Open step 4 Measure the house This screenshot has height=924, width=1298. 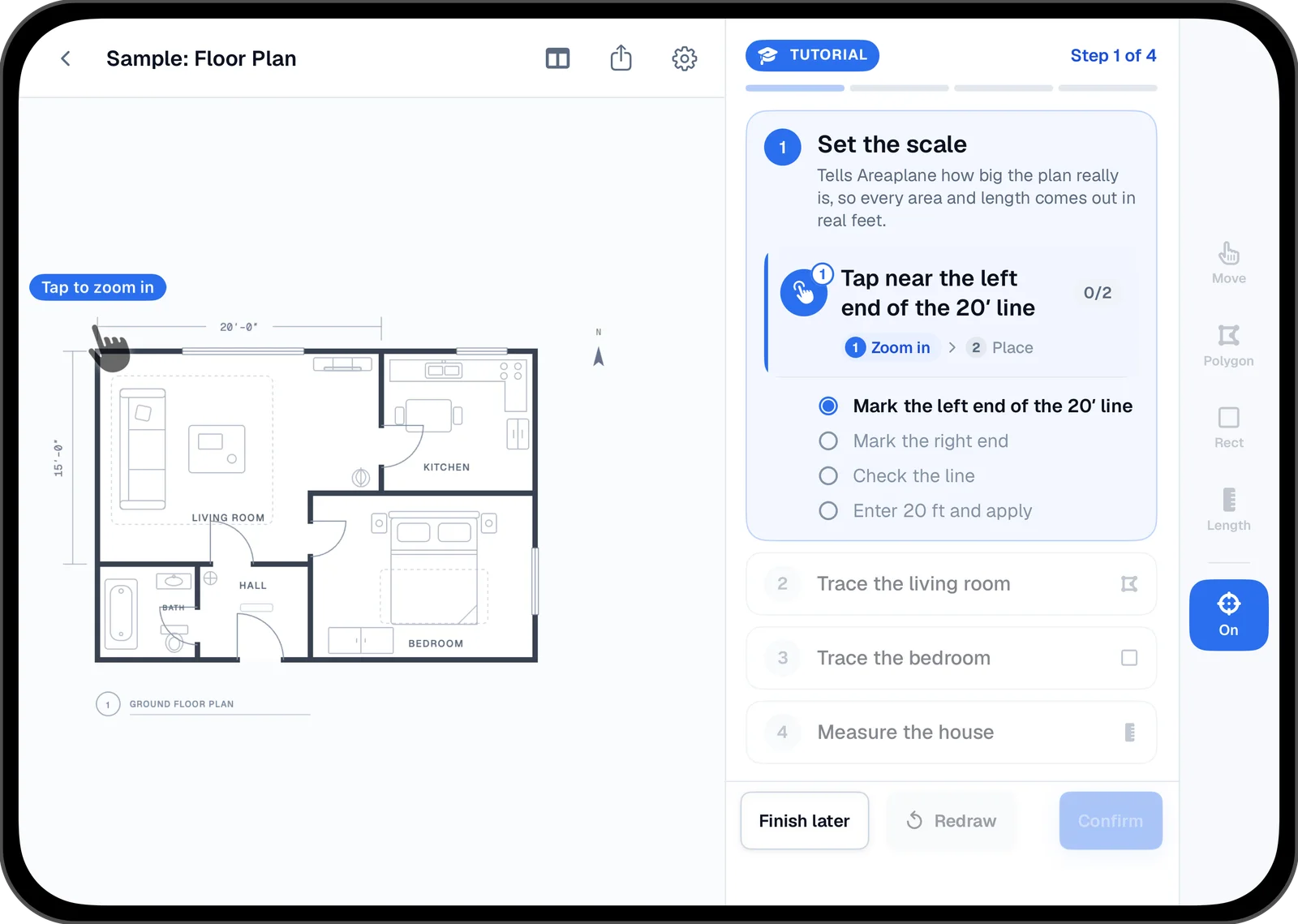point(951,733)
